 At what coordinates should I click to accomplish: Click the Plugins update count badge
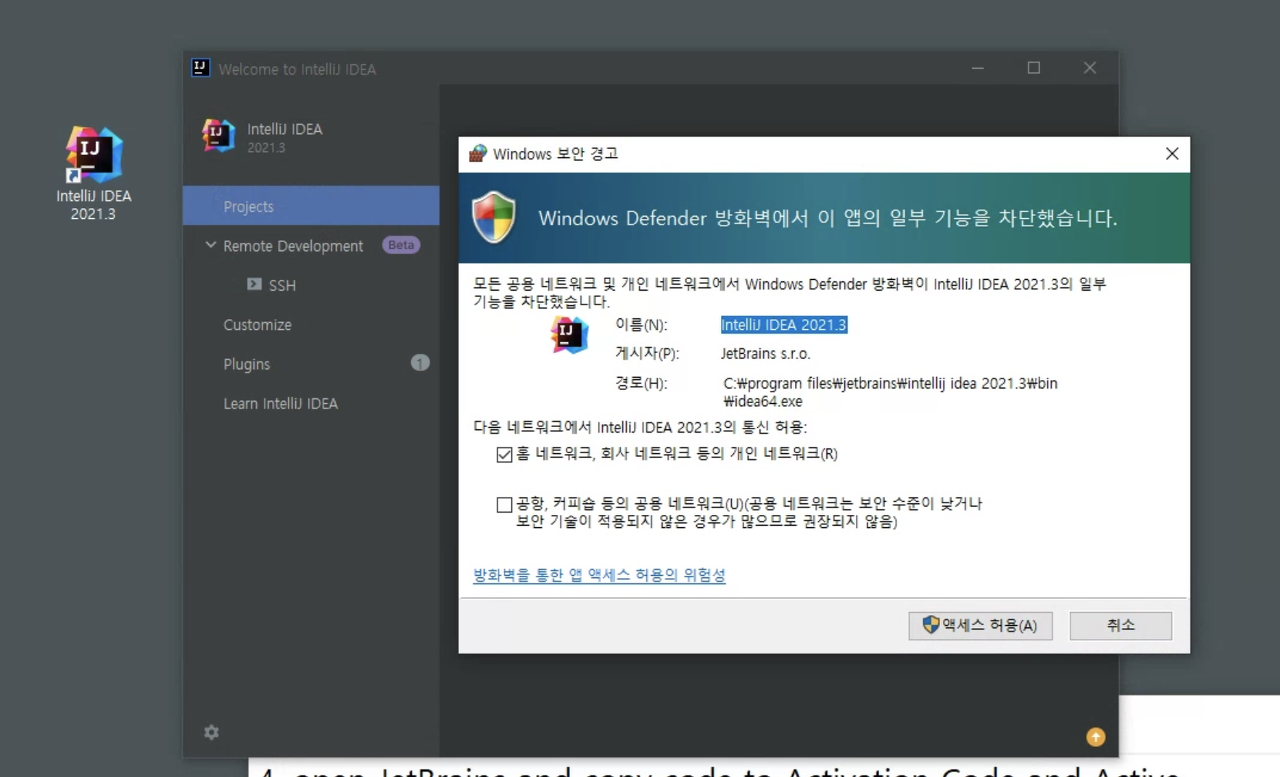pyautogui.click(x=420, y=363)
